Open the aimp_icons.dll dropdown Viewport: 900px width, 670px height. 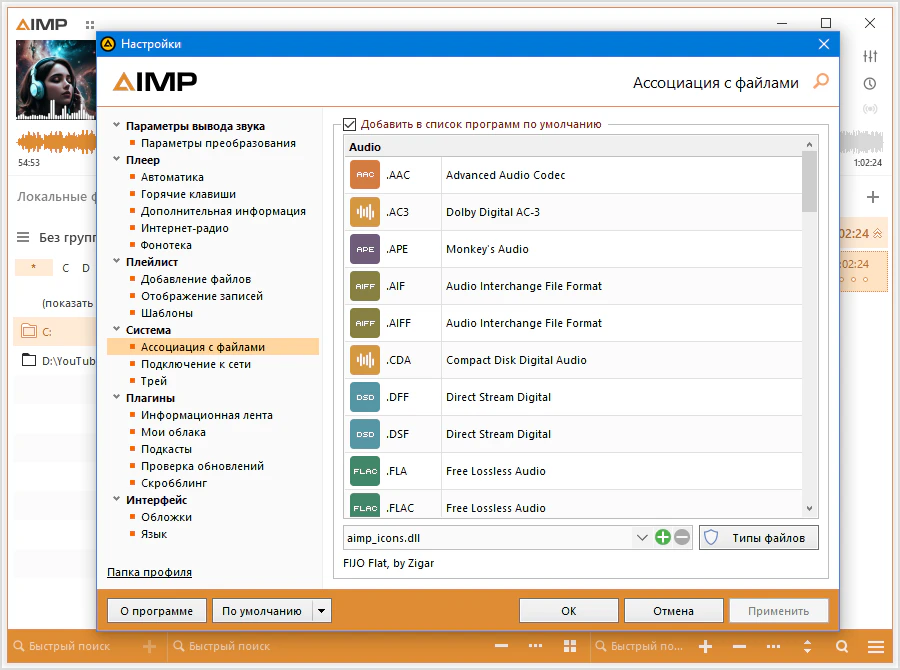click(x=641, y=538)
